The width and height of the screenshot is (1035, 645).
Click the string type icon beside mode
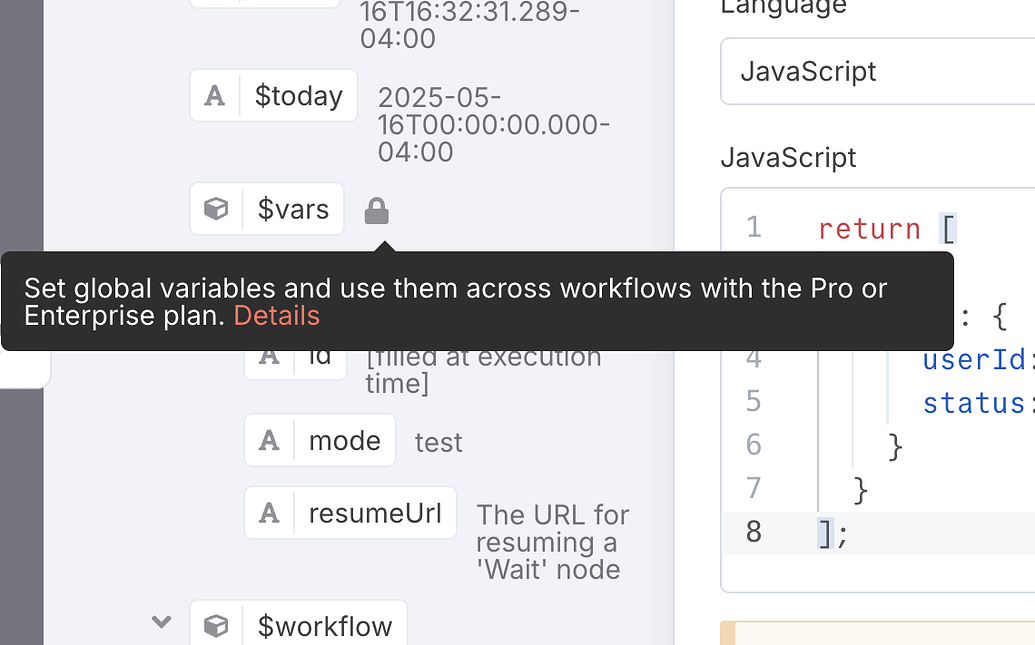[x=270, y=440]
